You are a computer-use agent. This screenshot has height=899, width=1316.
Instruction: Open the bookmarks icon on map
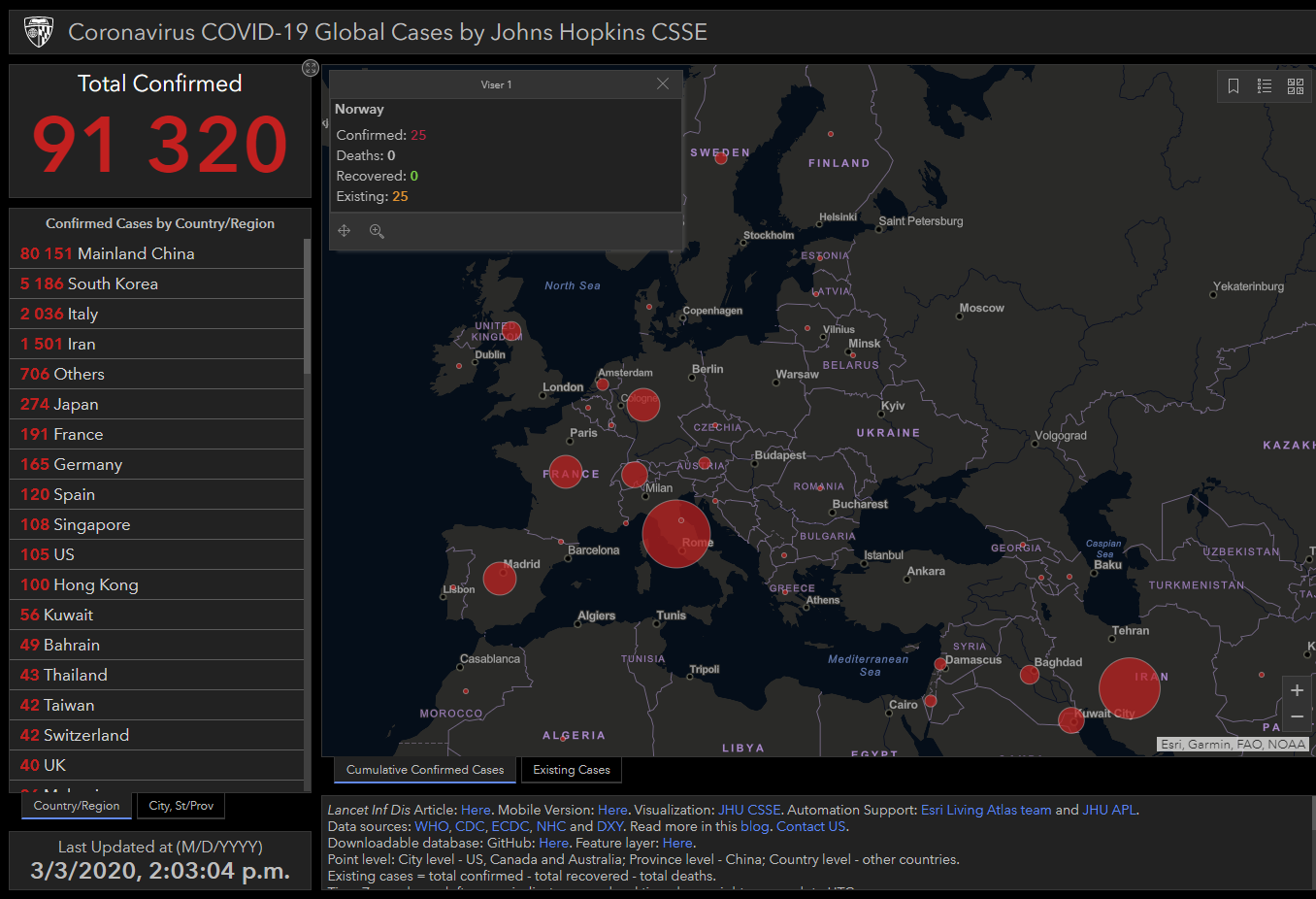click(1234, 86)
